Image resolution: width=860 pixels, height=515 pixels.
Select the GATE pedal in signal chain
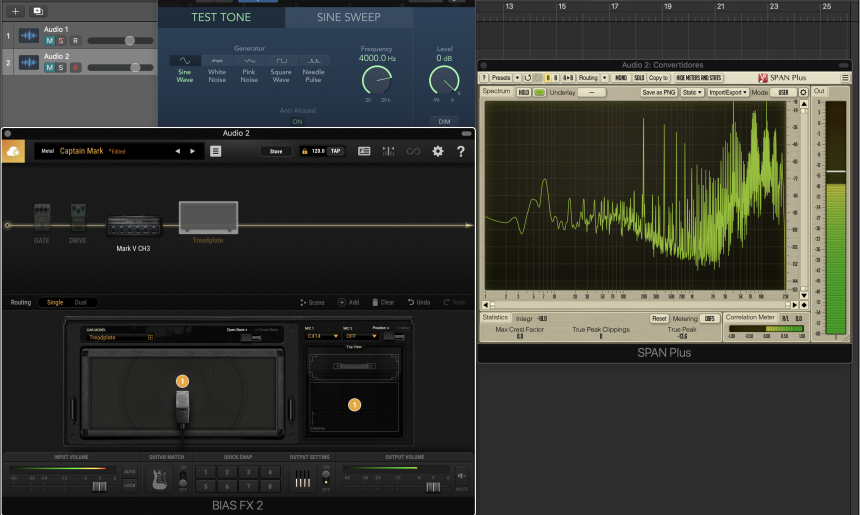[x=42, y=218]
